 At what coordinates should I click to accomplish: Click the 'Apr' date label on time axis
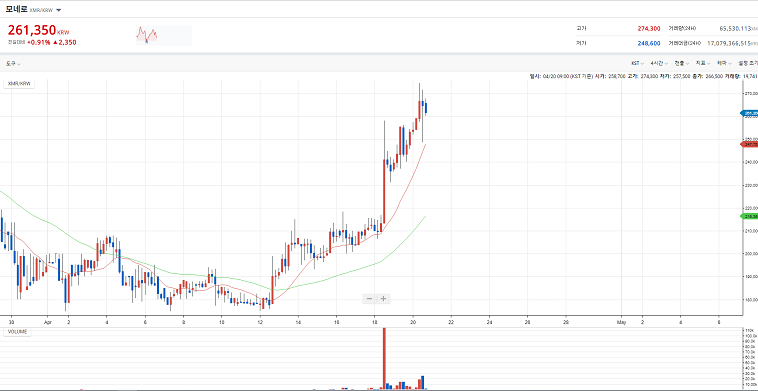[x=47, y=322]
